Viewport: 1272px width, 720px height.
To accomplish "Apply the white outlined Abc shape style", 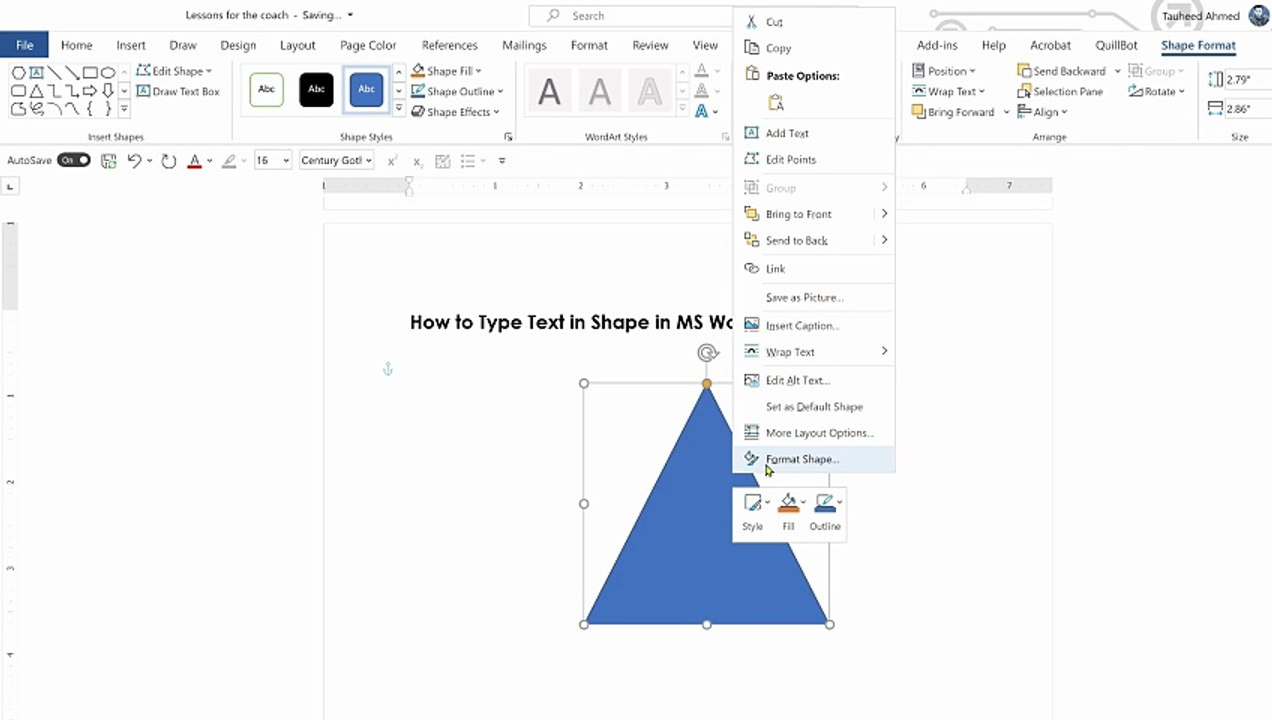I will [266, 89].
